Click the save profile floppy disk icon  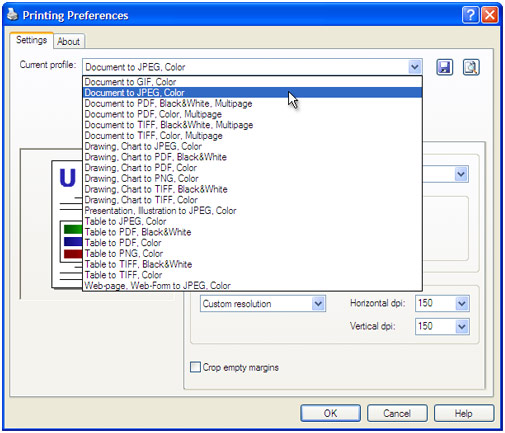pos(444,67)
